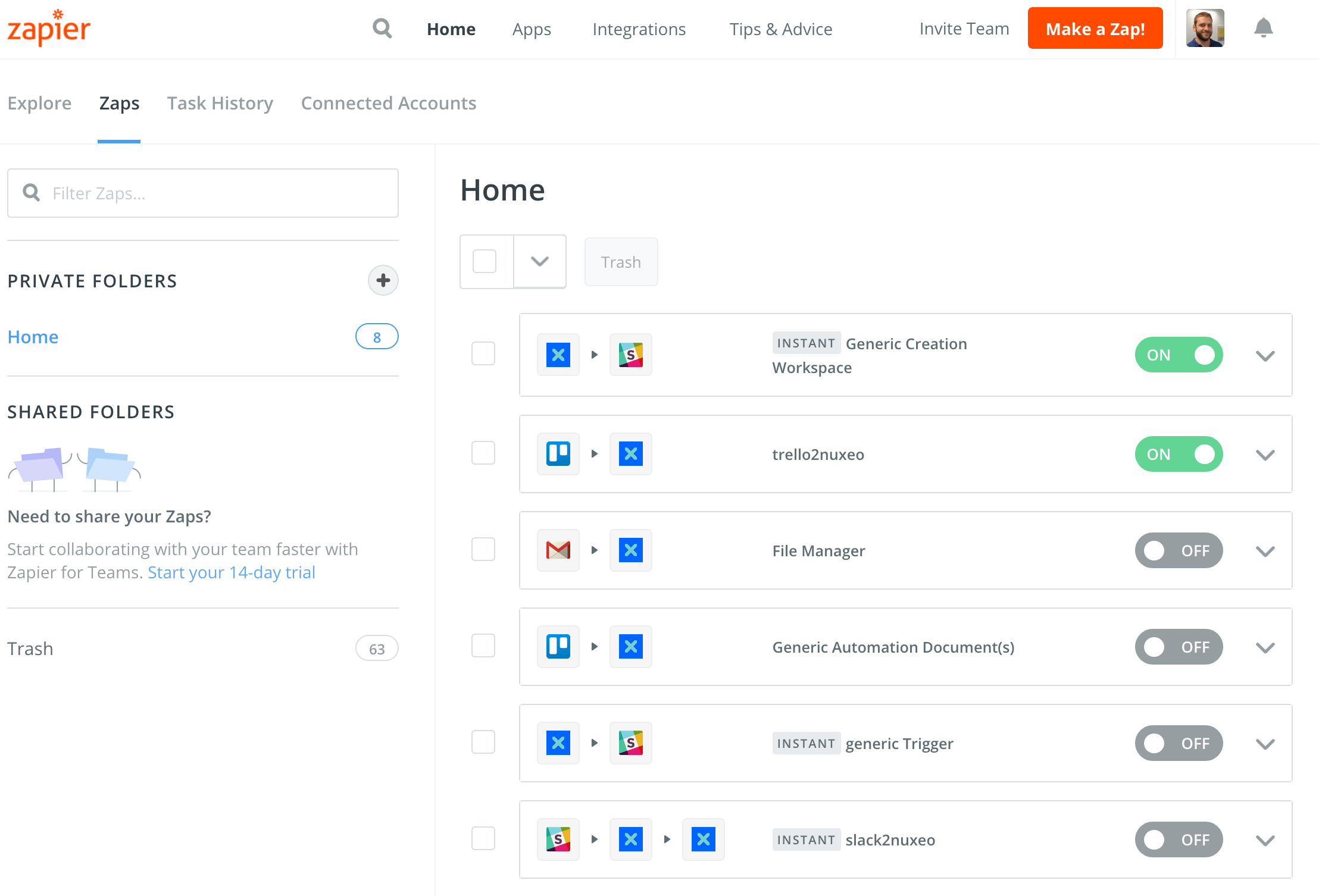This screenshot has width=1319, height=896.
Task: Select the Zaps tab
Action: (x=118, y=103)
